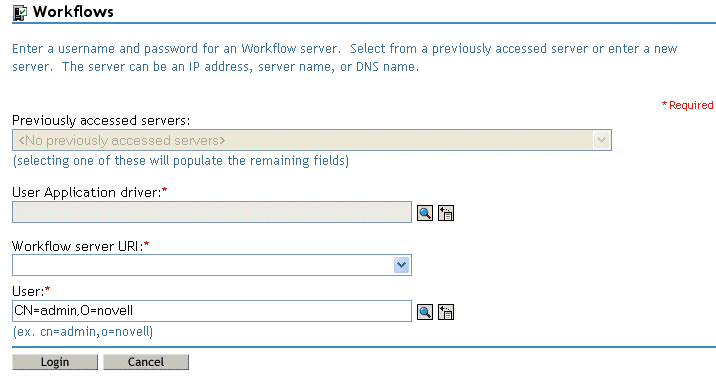Browse for a user with the magnifier icon
This screenshot has width=716, height=377.
click(425, 312)
